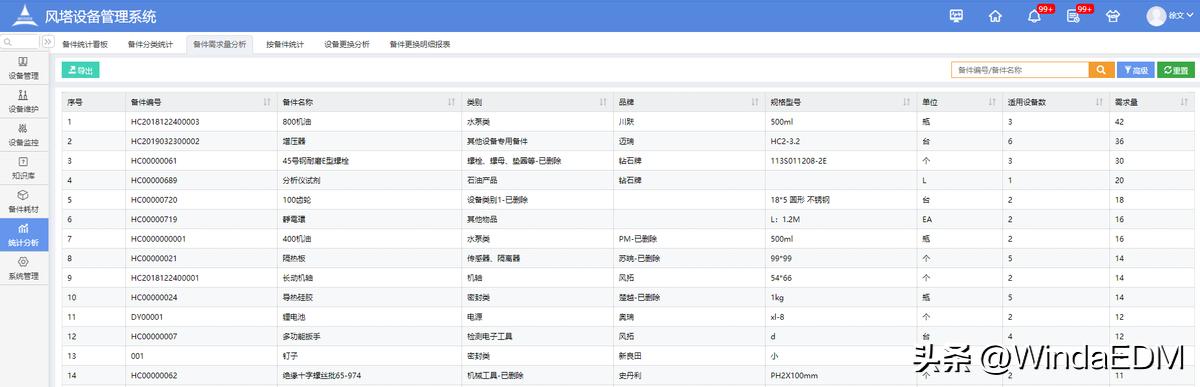Select cell HC2019032300002
This screenshot has height=387, width=1200.
tap(165, 141)
